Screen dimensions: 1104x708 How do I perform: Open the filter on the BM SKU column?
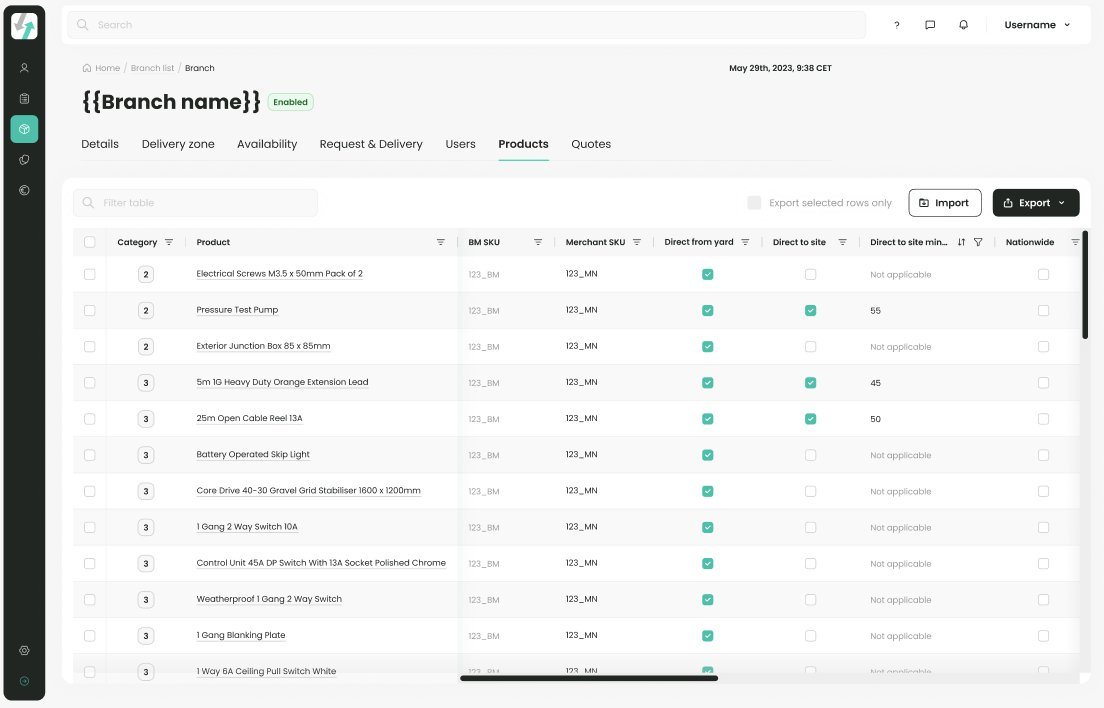pyautogui.click(x=538, y=241)
